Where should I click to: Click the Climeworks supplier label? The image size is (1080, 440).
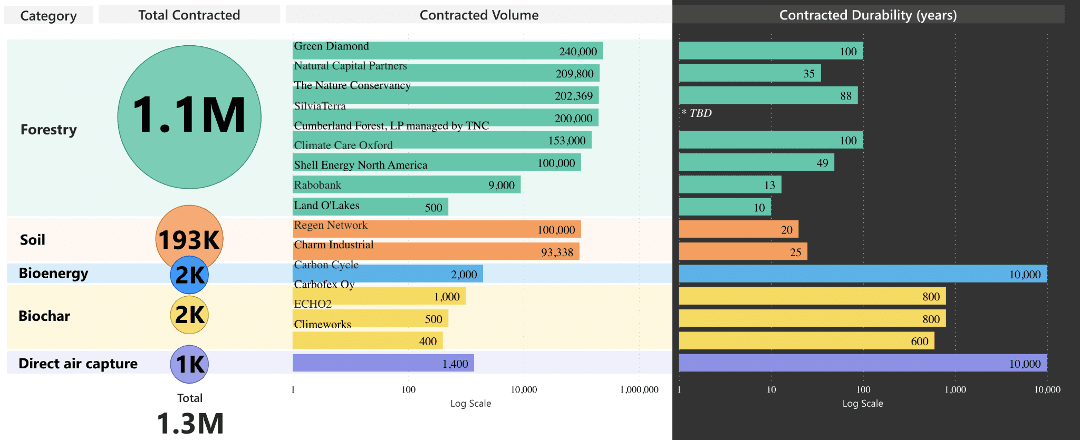322,324
